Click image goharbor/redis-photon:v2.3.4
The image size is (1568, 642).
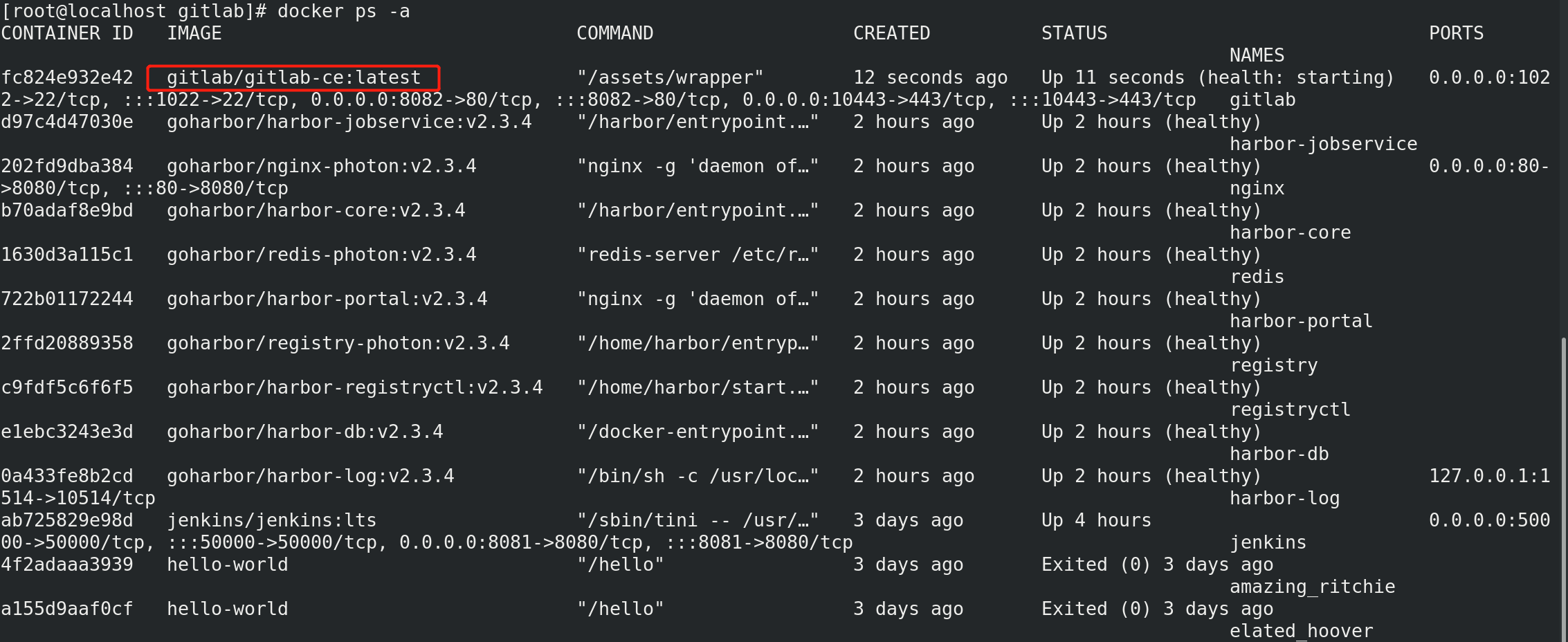[322, 255]
